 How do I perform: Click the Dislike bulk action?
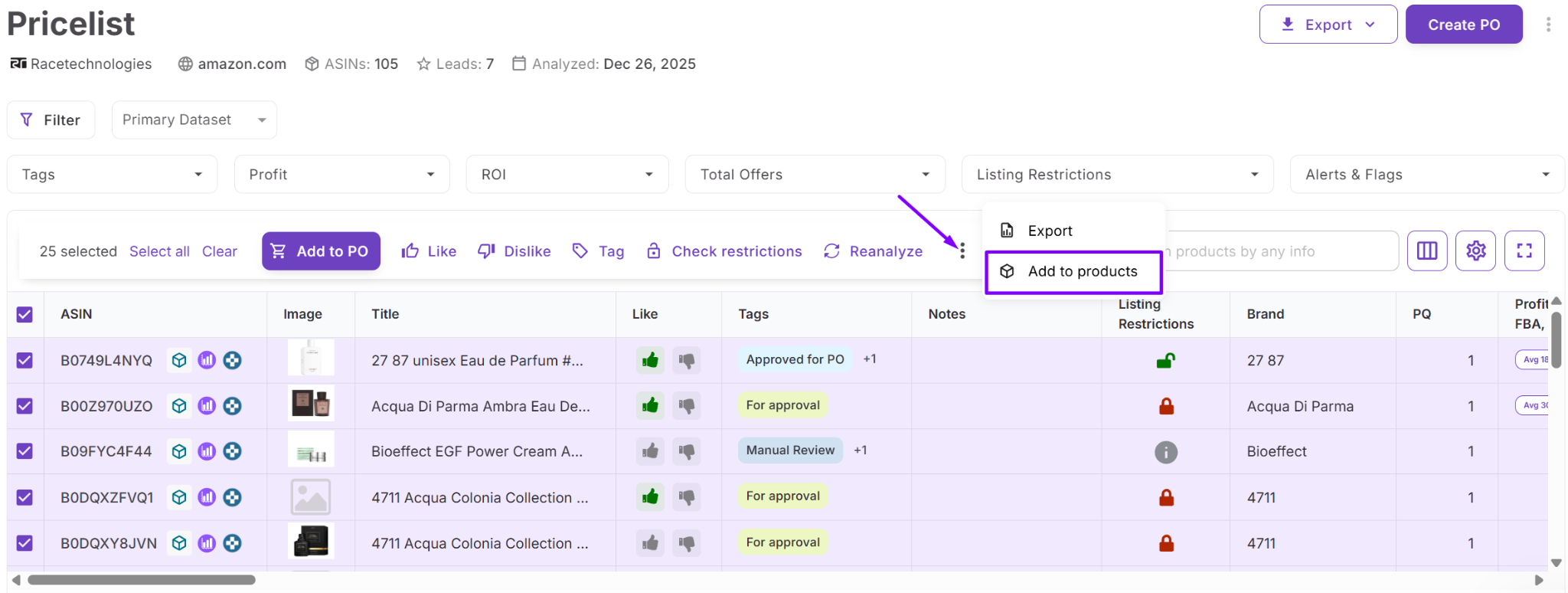coord(514,251)
